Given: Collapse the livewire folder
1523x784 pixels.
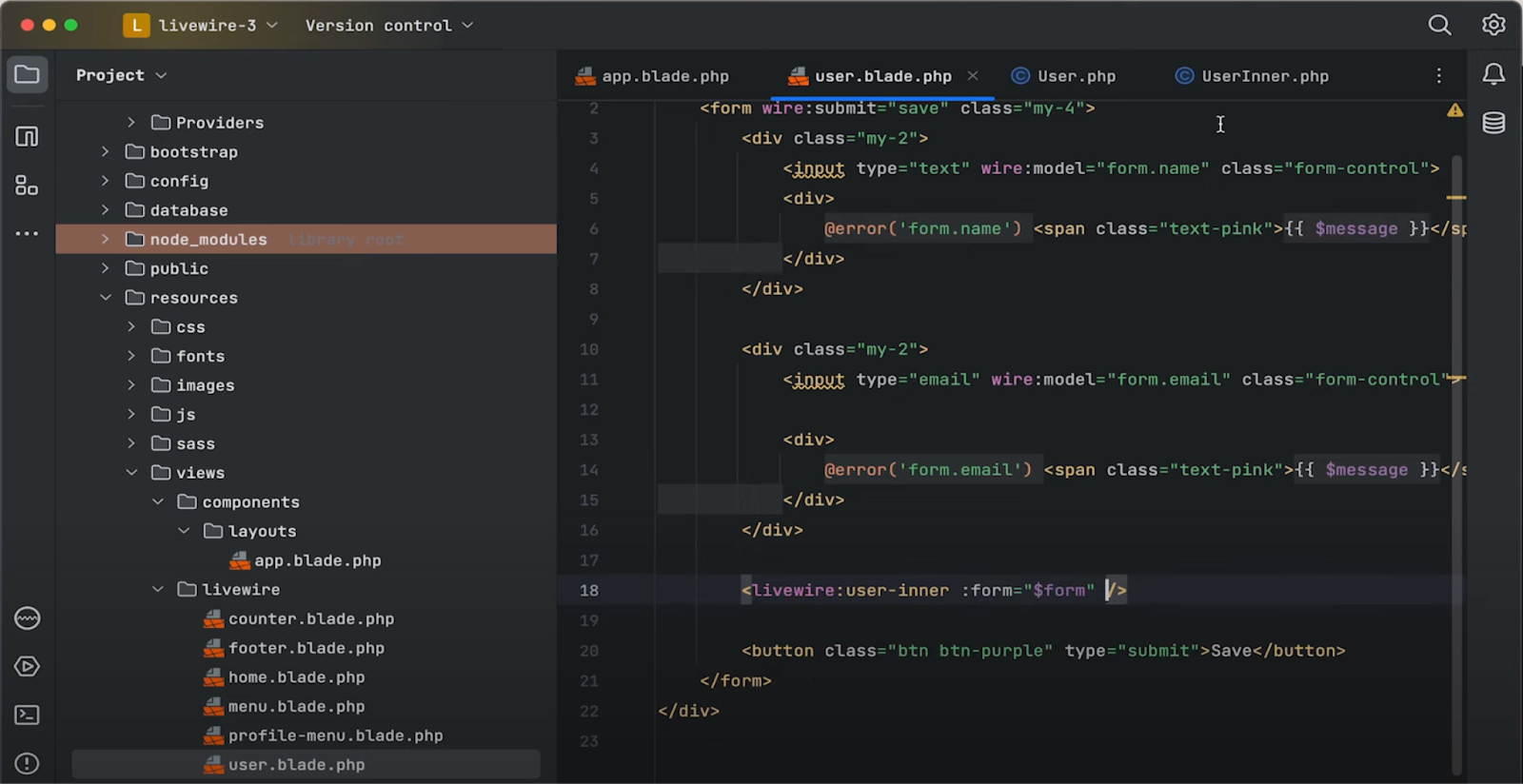Looking at the screenshot, I should (x=158, y=589).
